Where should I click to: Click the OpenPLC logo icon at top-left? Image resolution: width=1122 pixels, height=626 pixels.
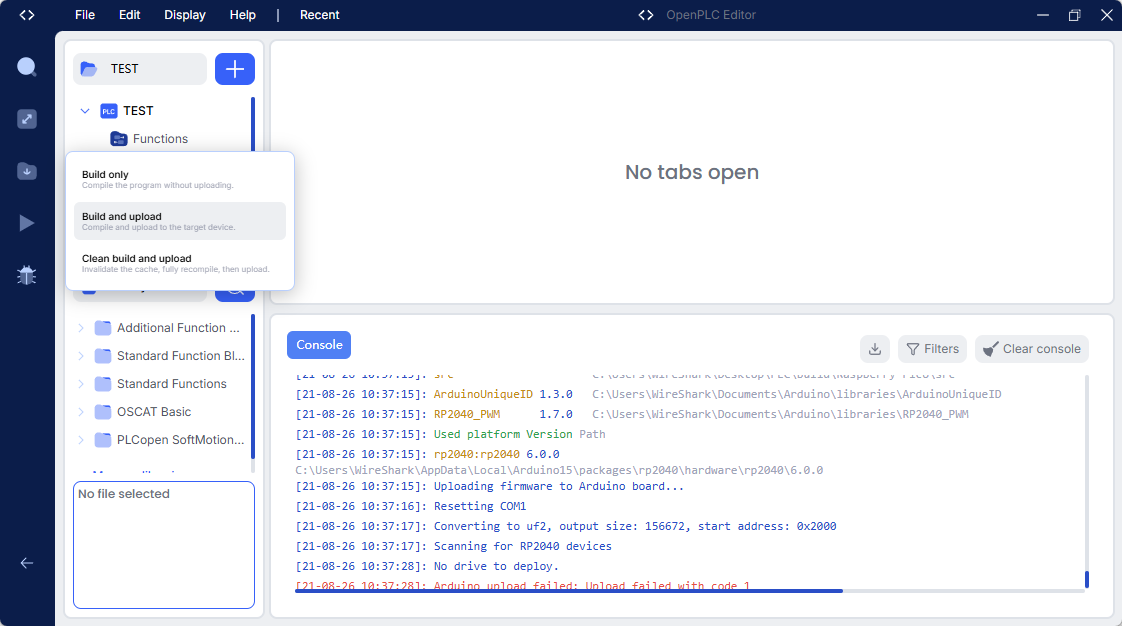(26, 15)
